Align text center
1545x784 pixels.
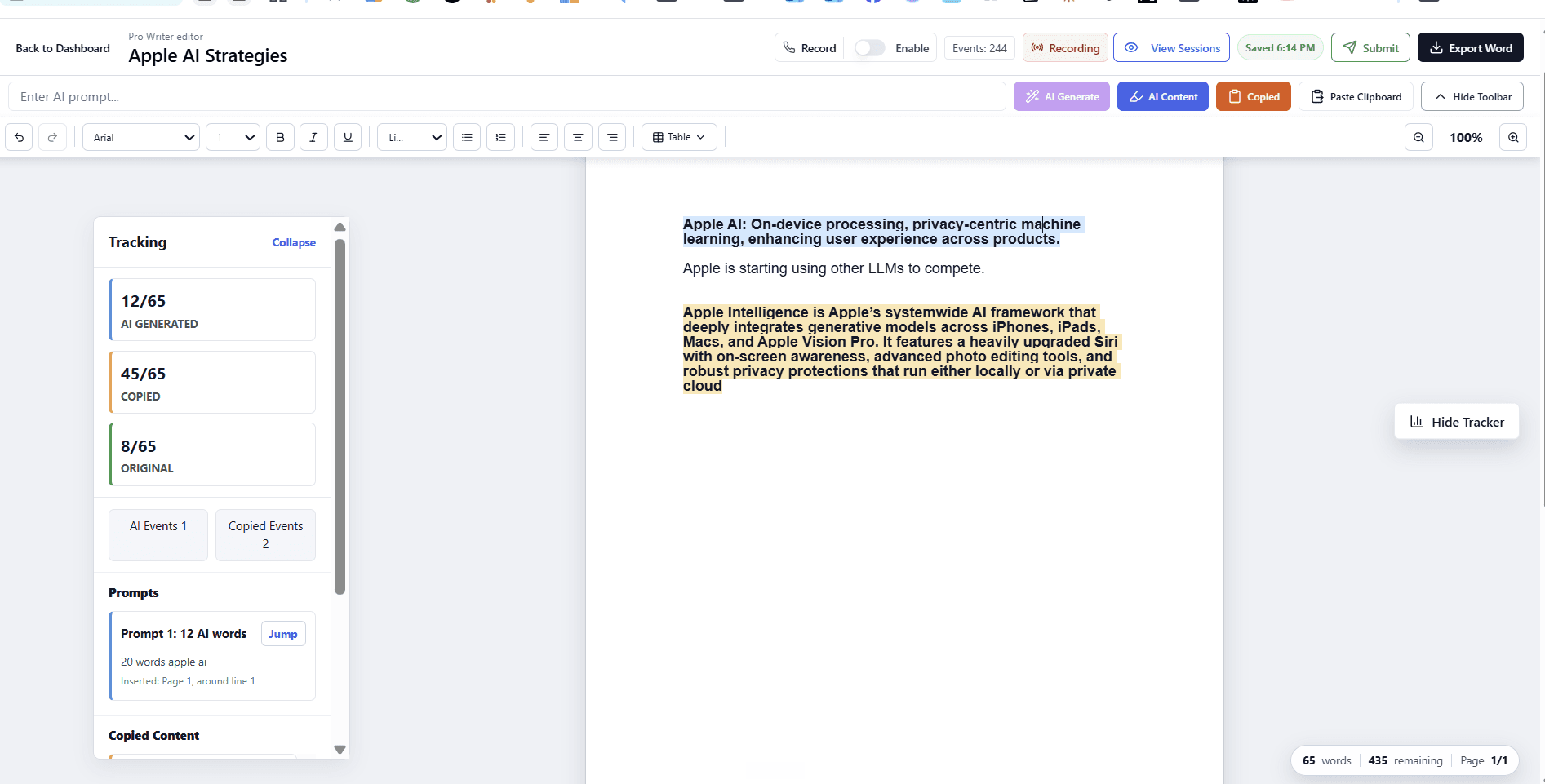pos(578,137)
